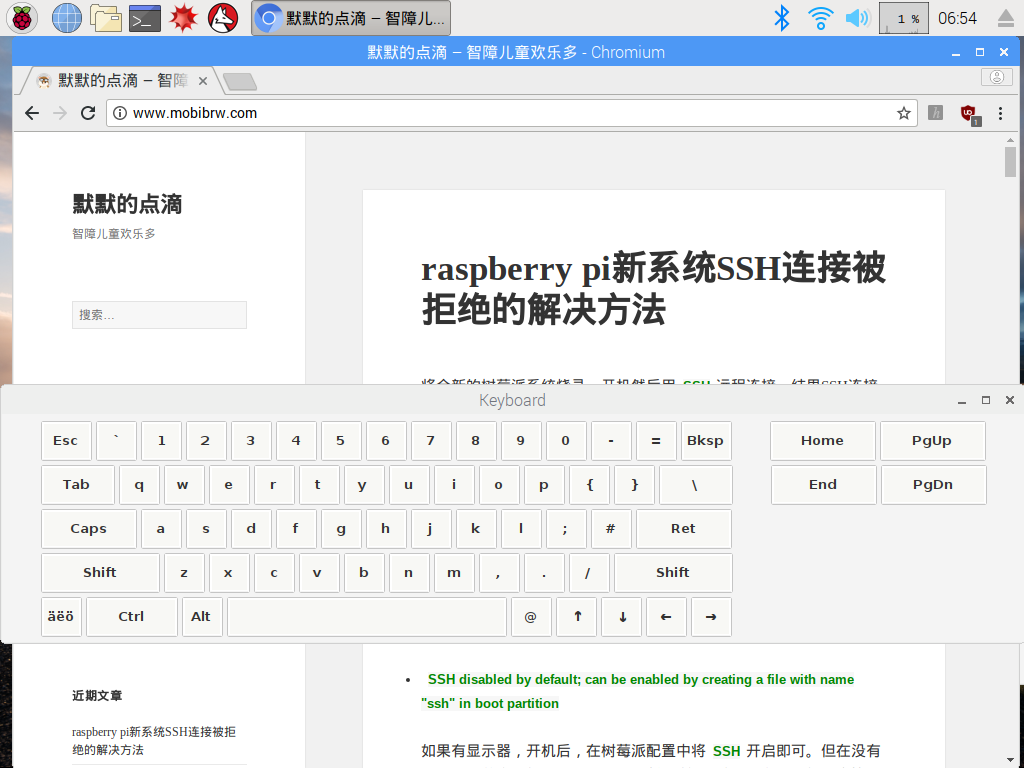Screen dimensions: 1024x768
Task: Switch to the 默默的点滴 browser tab
Action: pyautogui.click(x=115, y=81)
